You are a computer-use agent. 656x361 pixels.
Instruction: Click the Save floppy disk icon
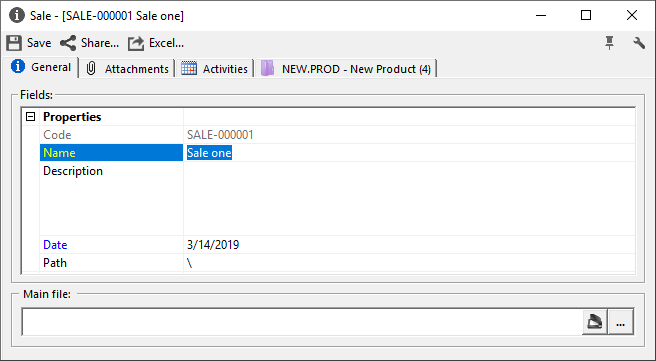pyautogui.click(x=14, y=43)
